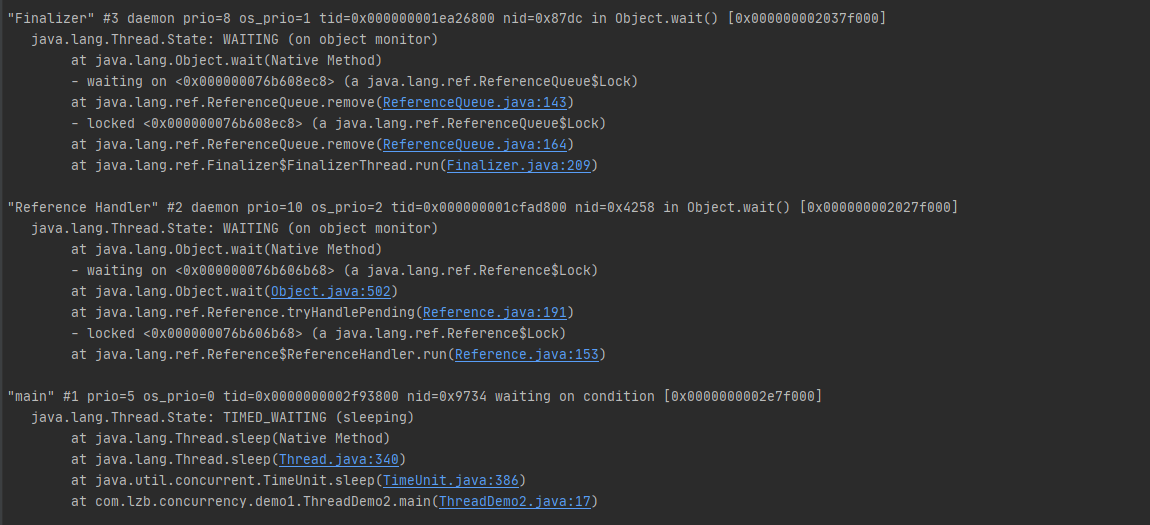Open the Object.java:502 link
Image resolution: width=1150 pixels, height=525 pixels.
pyautogui.click(x=331, y=292)
